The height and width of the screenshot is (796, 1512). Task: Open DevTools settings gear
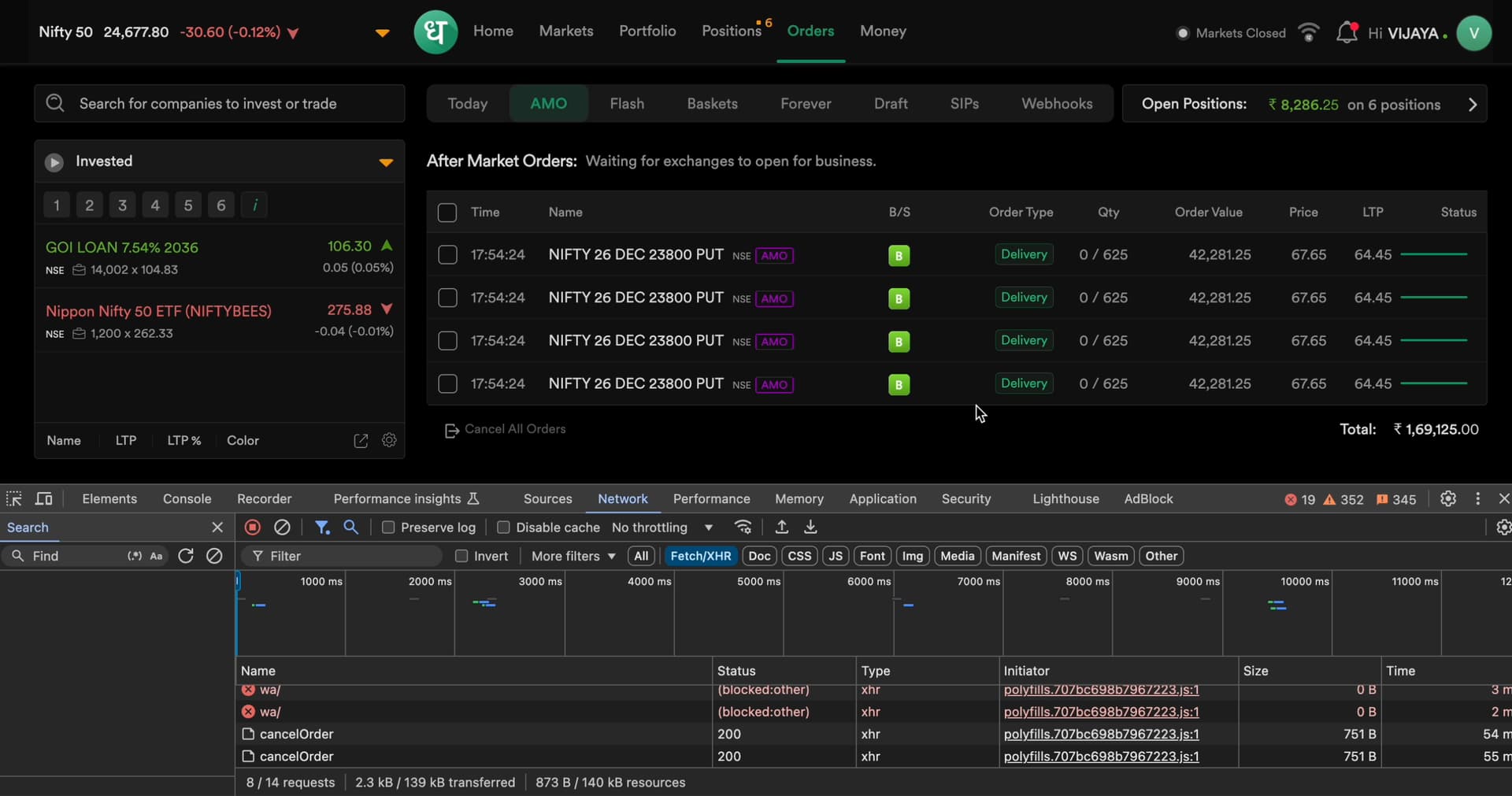pos(1447,498)
